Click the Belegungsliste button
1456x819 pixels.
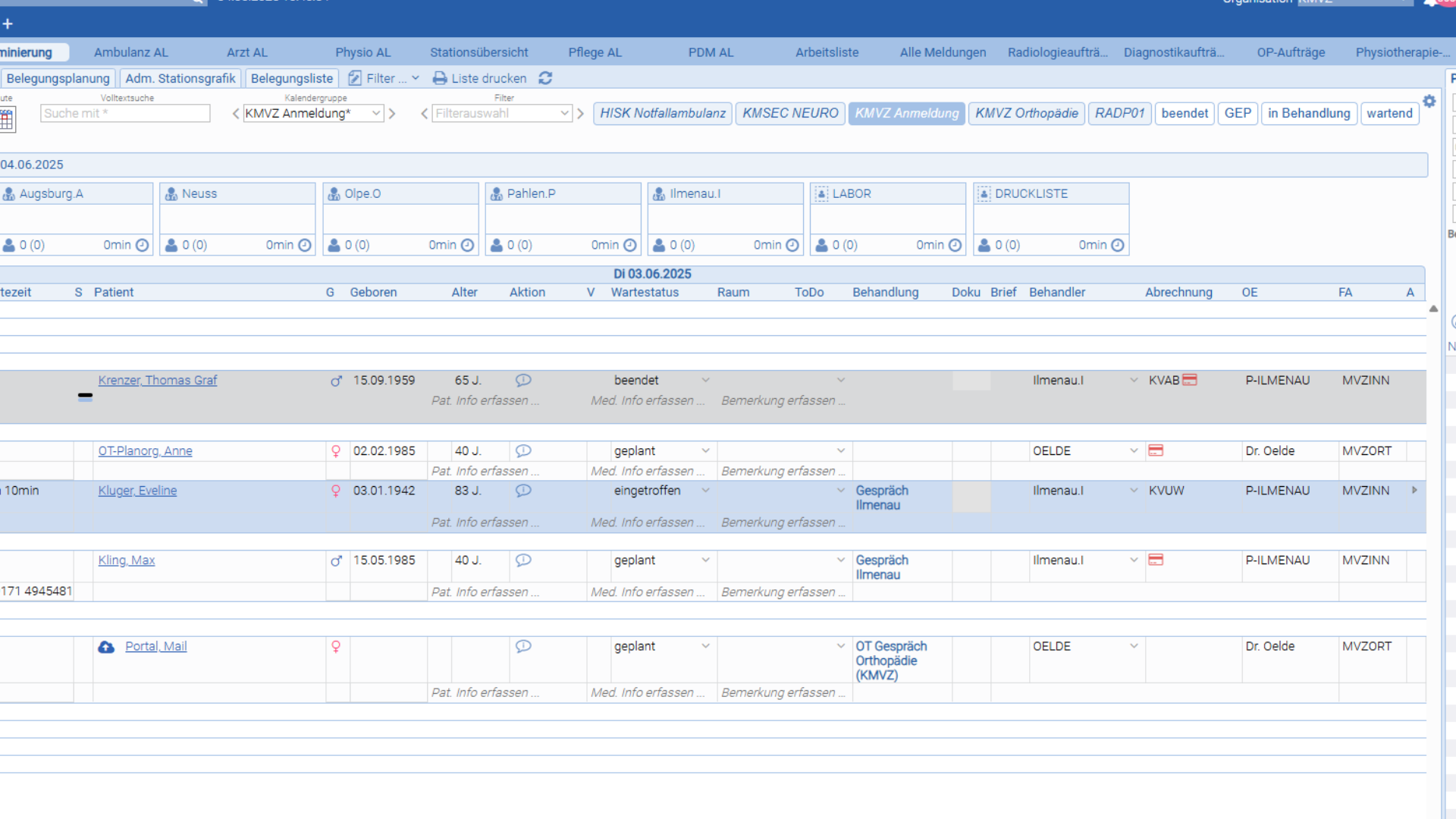(x=292, y=78)
